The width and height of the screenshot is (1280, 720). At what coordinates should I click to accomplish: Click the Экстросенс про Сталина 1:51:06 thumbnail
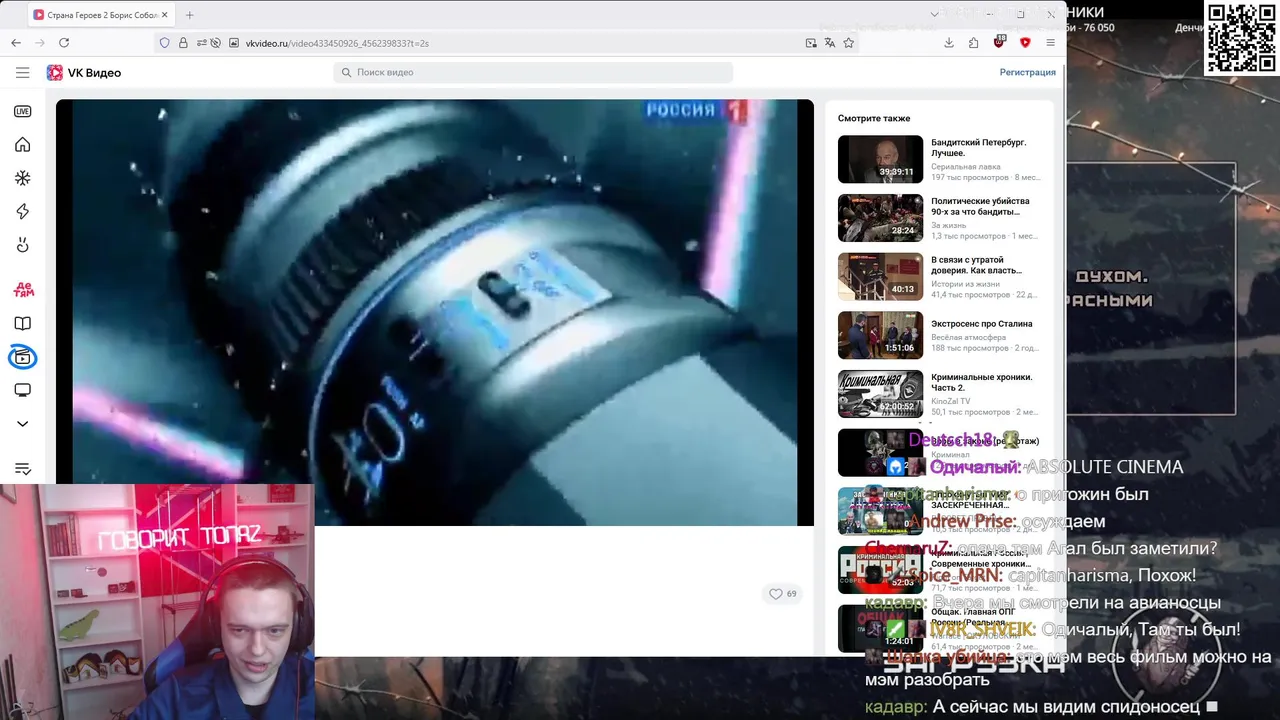click(880, 335)
